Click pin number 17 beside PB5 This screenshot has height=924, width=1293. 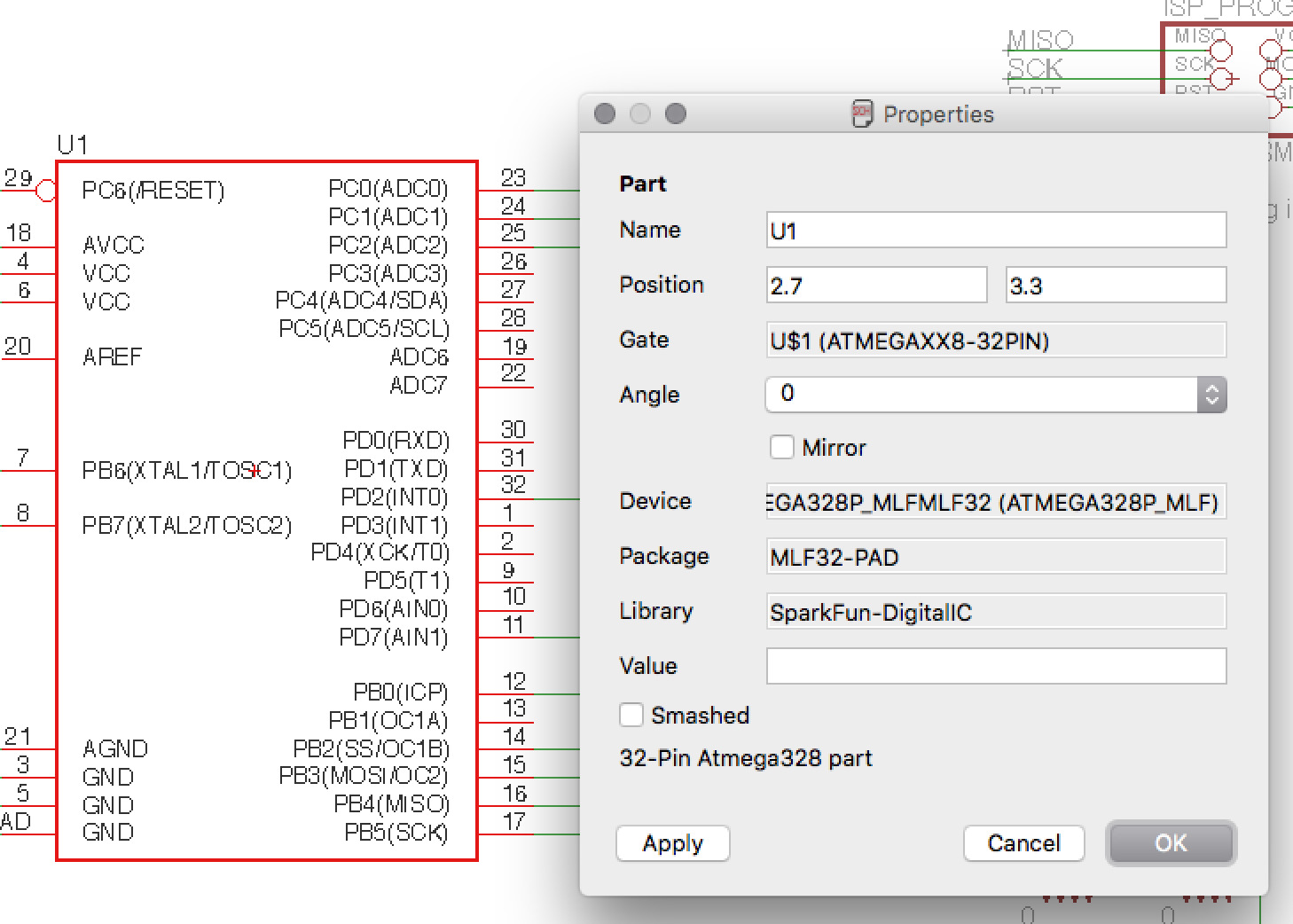pyautogui.click(x=513, y=821)
